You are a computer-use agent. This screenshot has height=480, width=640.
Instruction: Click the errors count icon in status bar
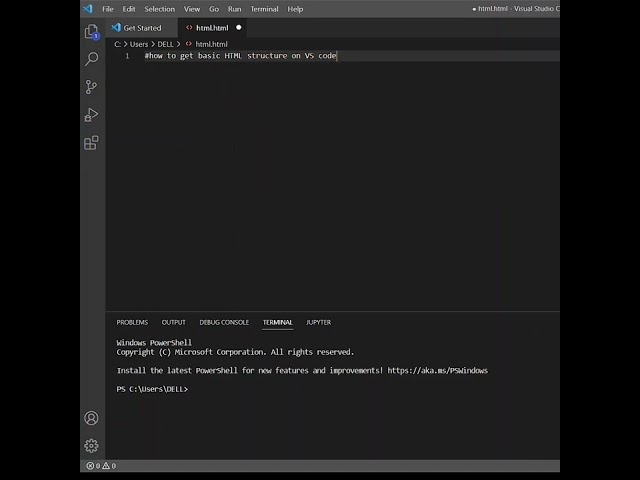coord(90,466)
